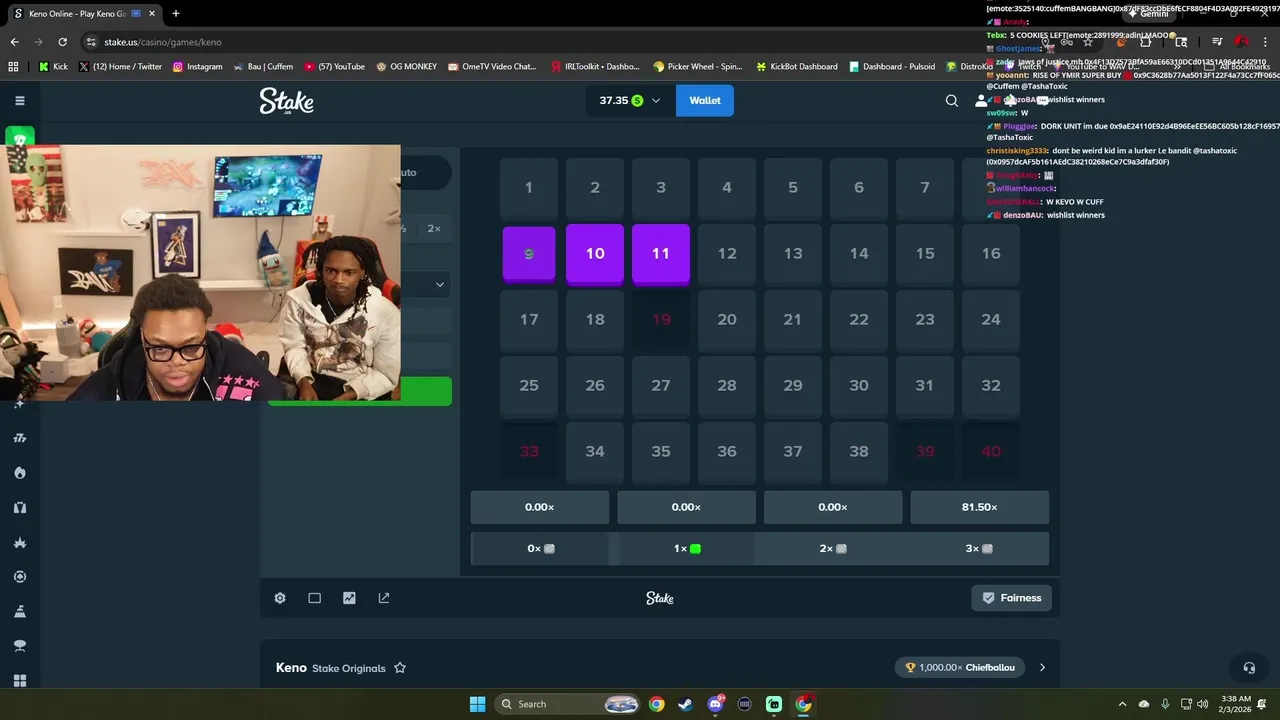Click the 3× hits indicator

979,549
